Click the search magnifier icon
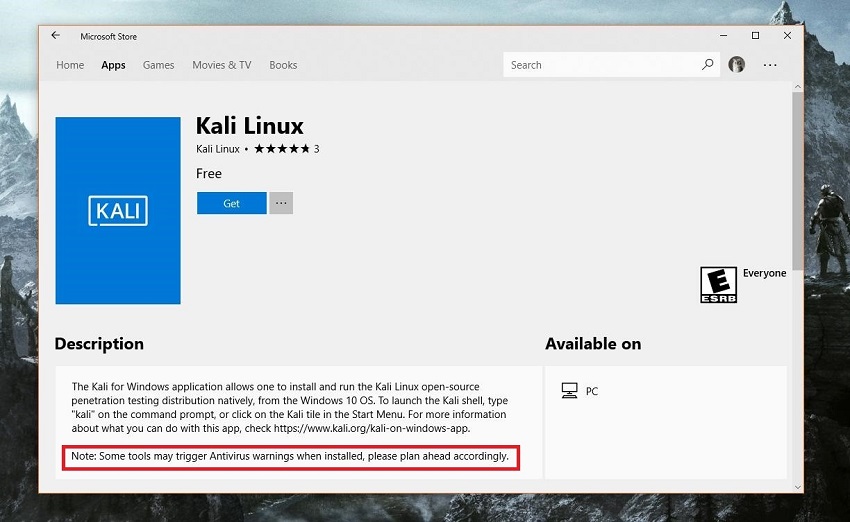The width and height of the screenshot is (850, 522). 708,65
